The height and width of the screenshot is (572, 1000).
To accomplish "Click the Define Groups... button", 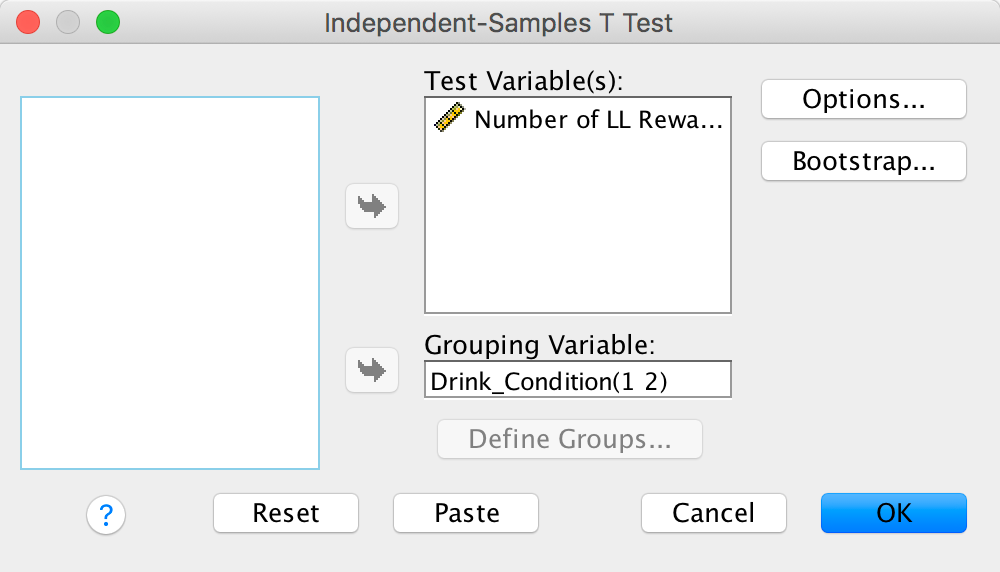I will coord(570,439).
